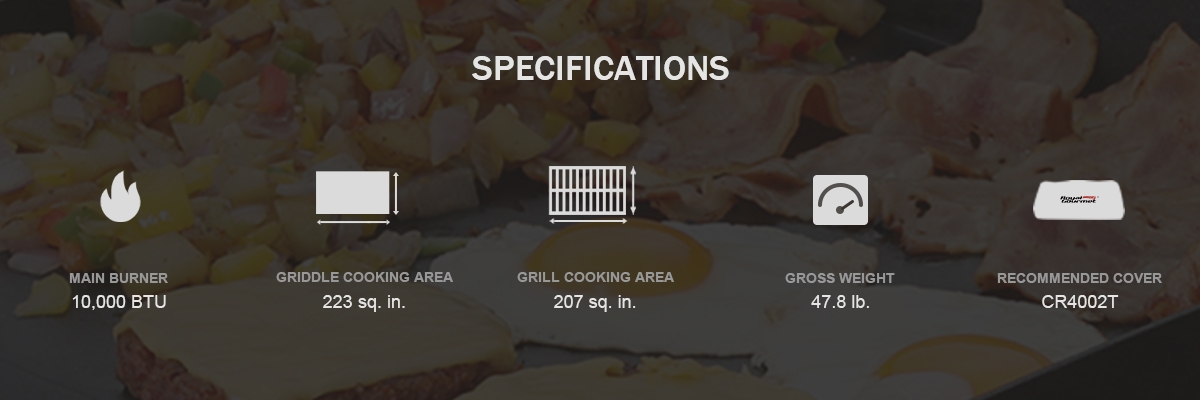Click the weight gauge icon

(840, 200)
